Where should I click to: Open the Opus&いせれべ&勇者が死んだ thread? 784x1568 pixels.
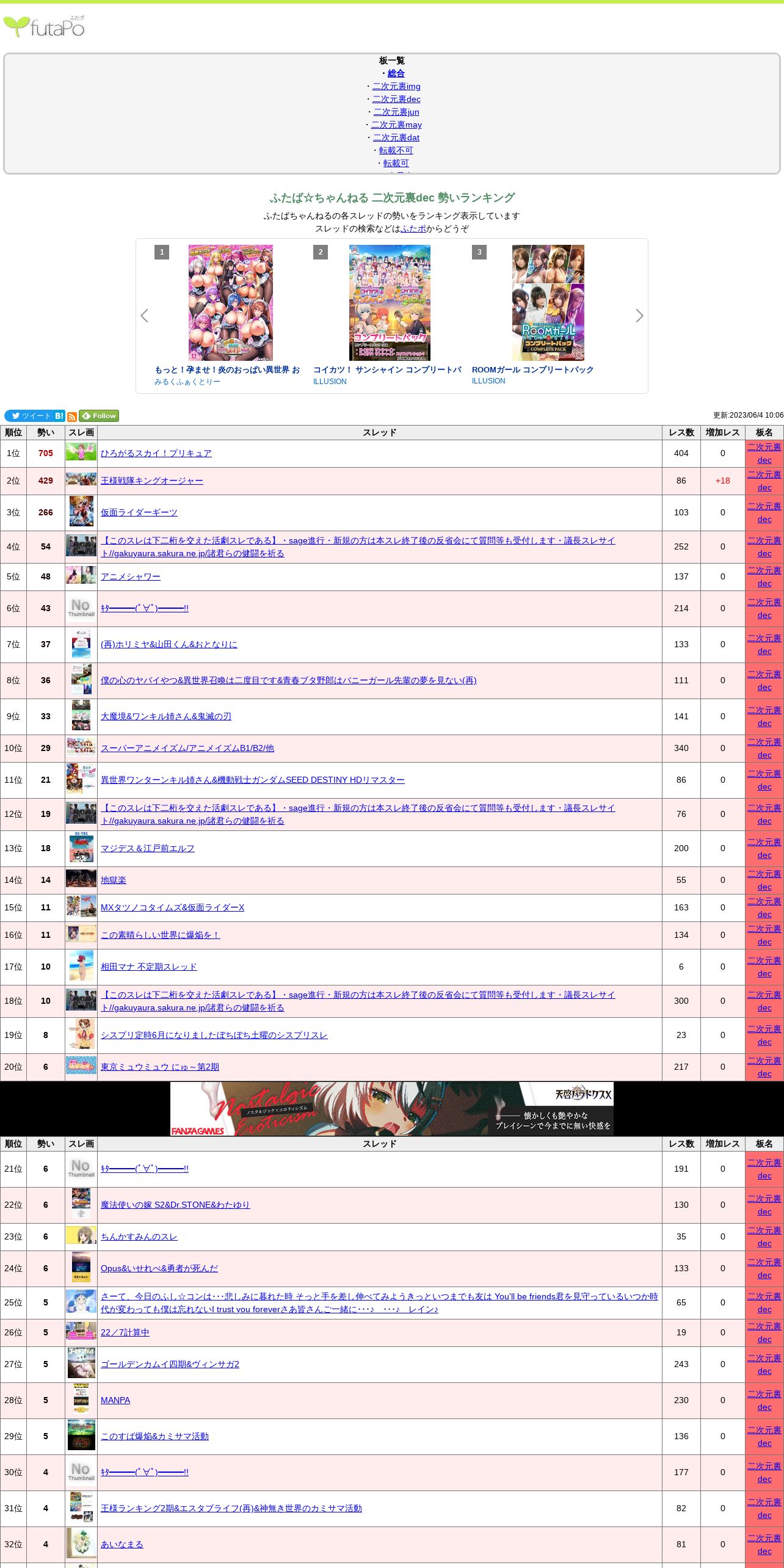[x=159, y=1268]
